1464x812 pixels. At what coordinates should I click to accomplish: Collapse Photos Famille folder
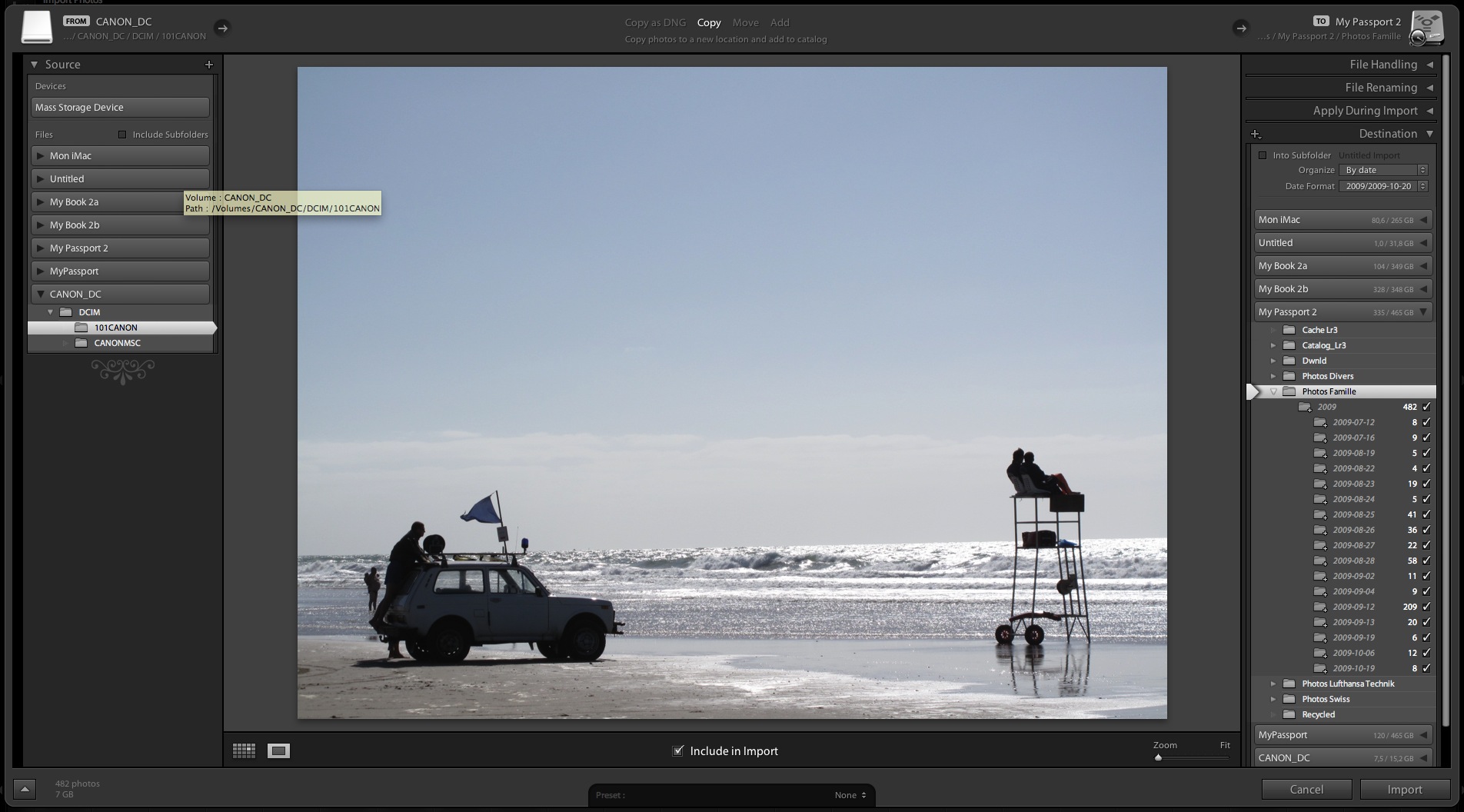click(x=1273, y=391)
